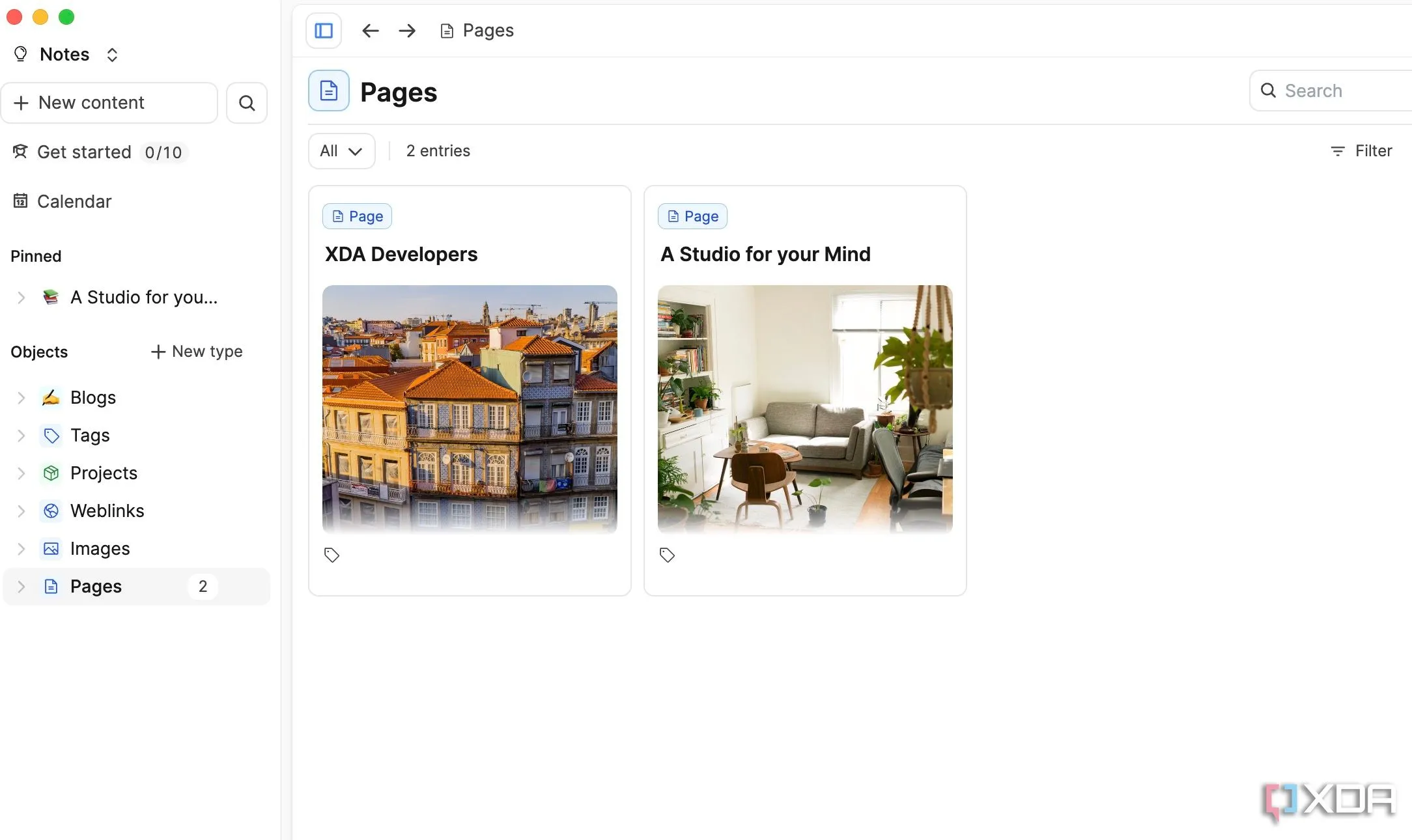Click the Pages document icon in sidebar

tap(51, 586)
